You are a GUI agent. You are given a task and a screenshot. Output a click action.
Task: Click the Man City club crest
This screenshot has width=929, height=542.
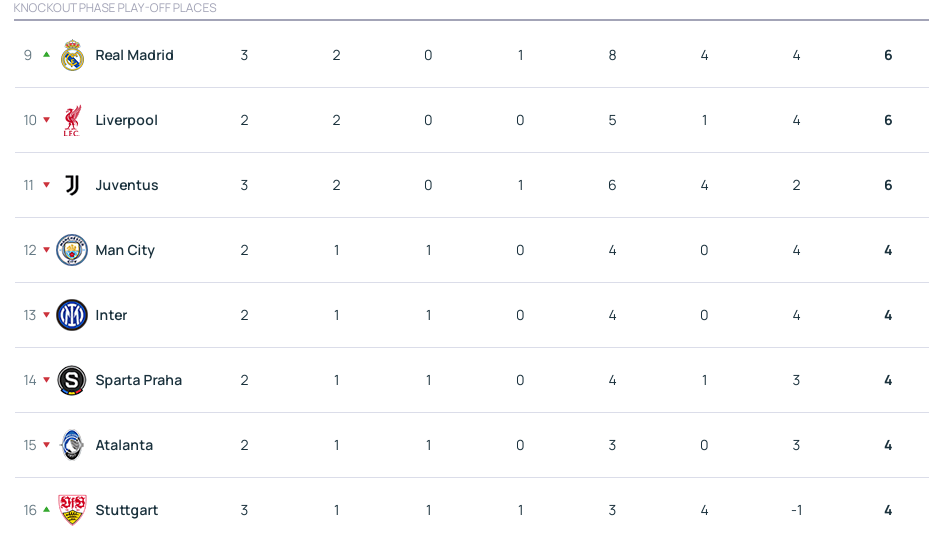(x=72, y=250)
